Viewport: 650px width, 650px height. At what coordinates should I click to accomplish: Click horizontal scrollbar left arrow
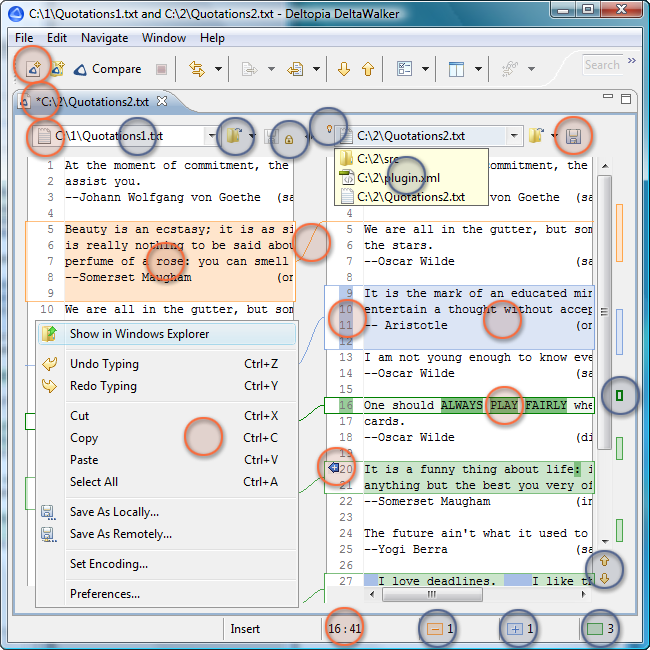click(372, 594)
